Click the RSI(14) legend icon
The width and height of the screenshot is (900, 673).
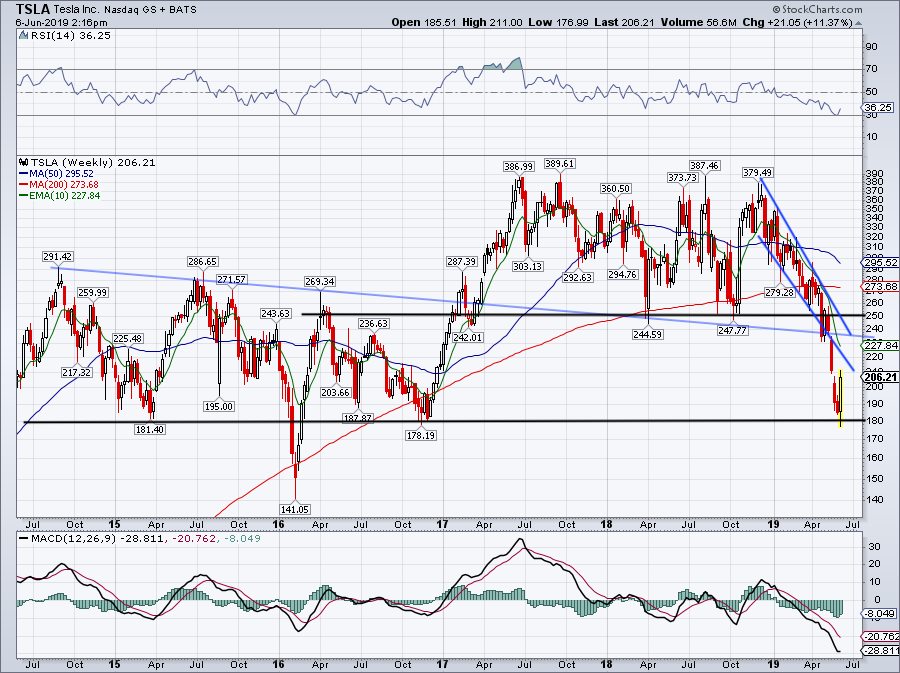(23, 35)
